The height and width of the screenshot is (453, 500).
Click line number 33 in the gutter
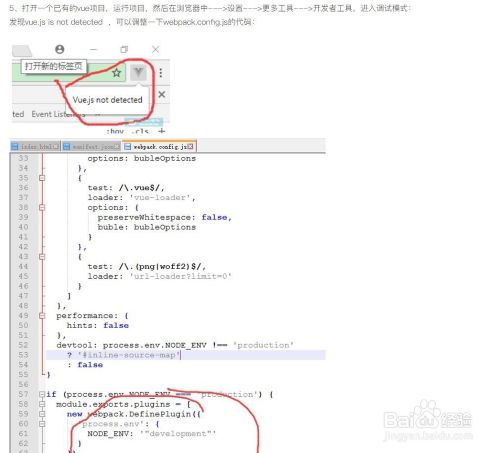click(x=23, y=158)
